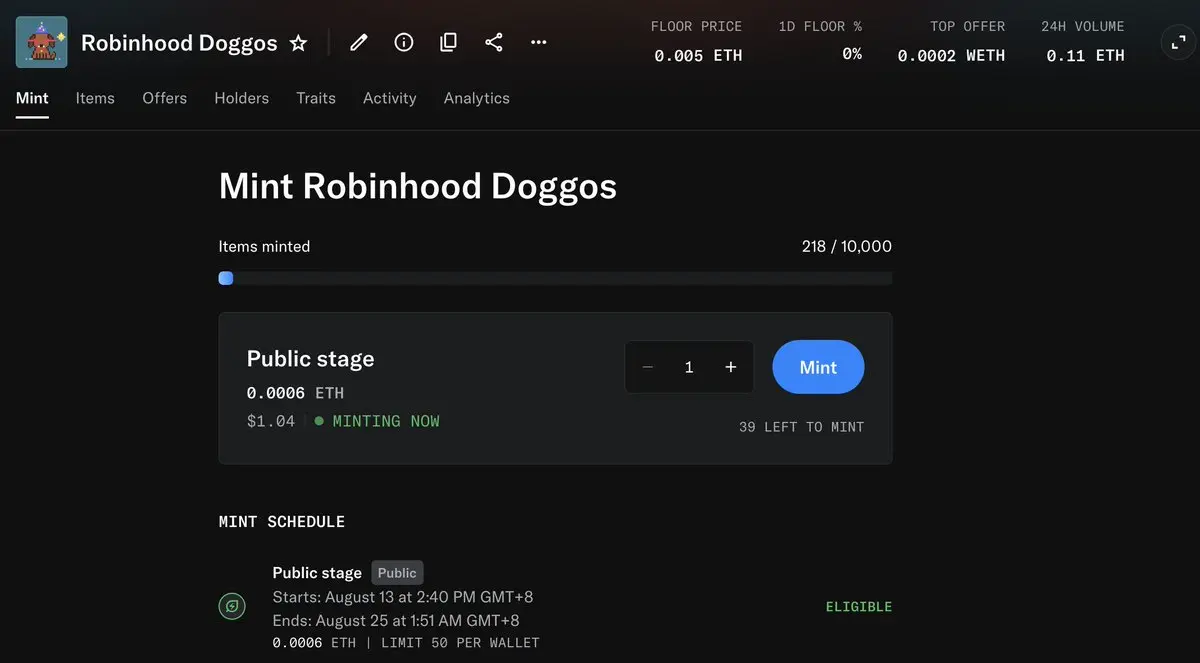Click the items minted progress bar

coord(555,278)
